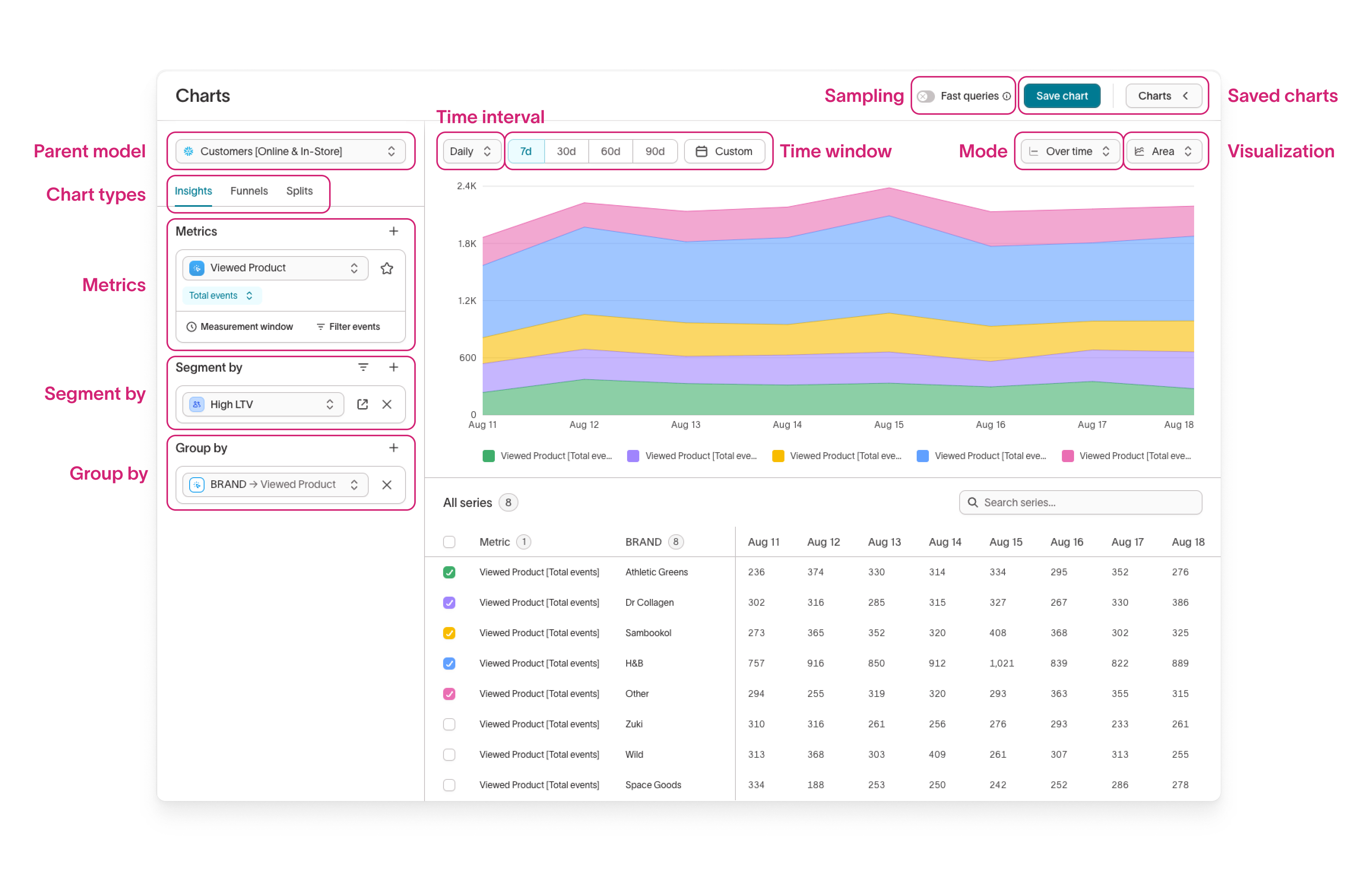Select the 30d time window
This screenshot has width=1372, height=871.
(566, 152)
